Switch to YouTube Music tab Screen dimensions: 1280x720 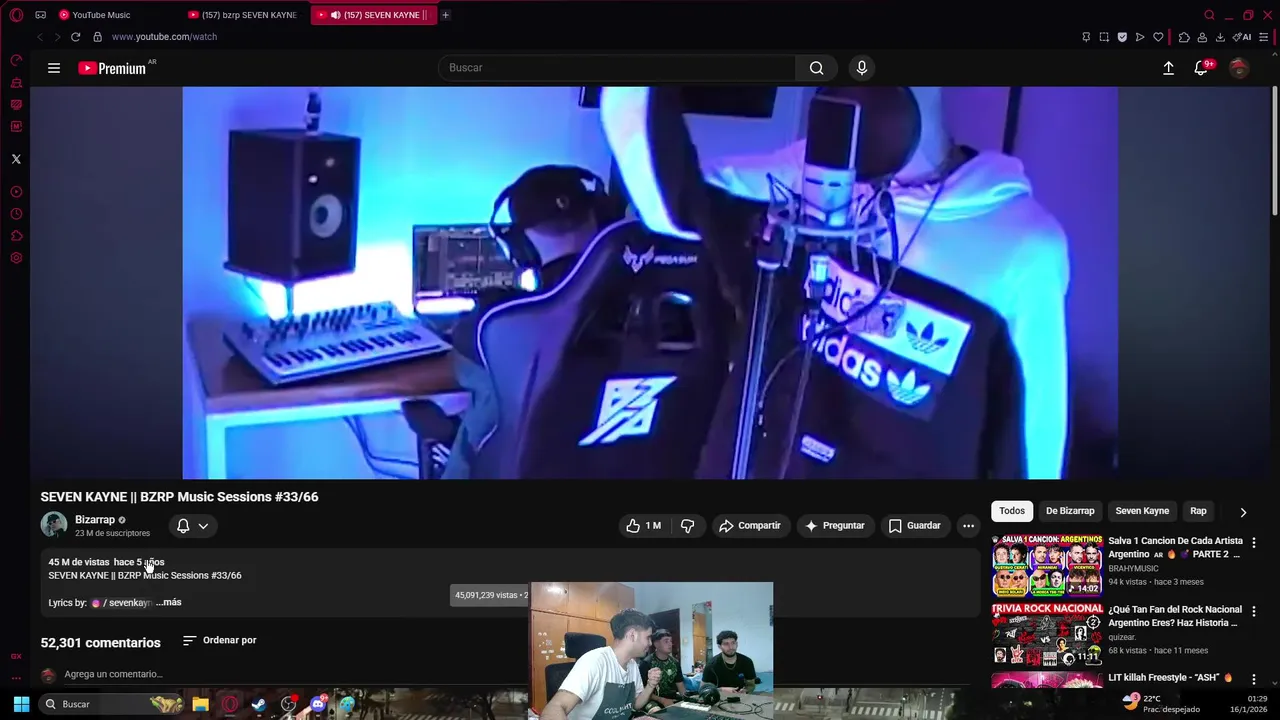tap(110, 15)
